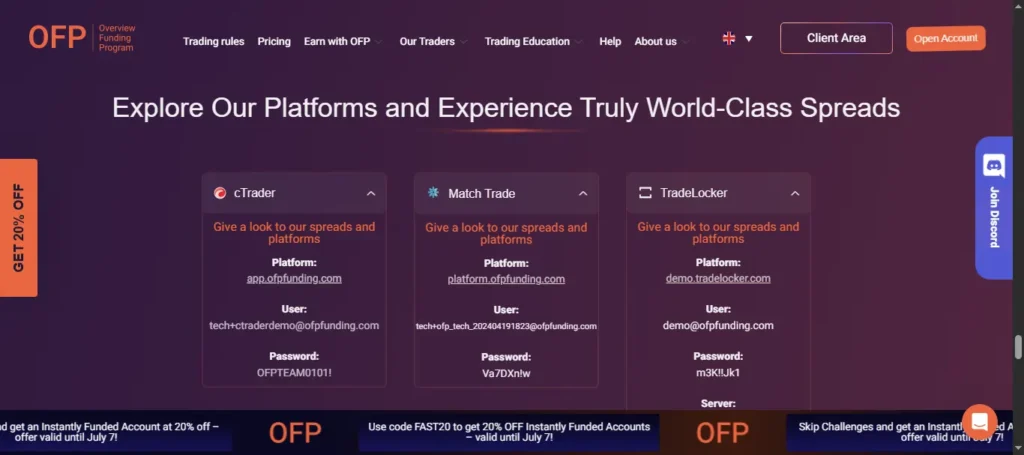Screen dimensions: 1024x455
Task: Expand the Trading Education menu
Action: (532, 41)
